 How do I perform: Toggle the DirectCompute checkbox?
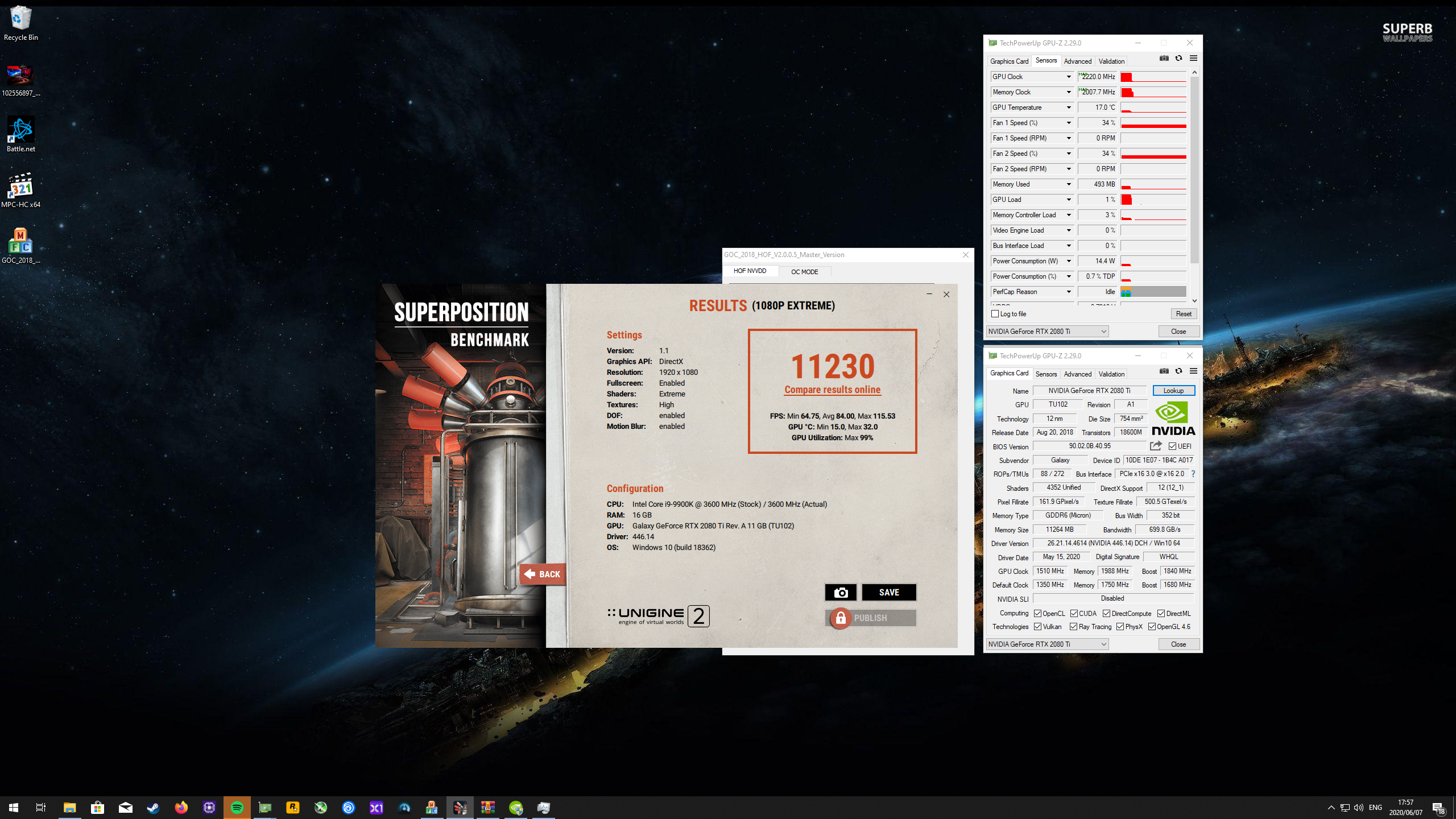coord(1107,614)
